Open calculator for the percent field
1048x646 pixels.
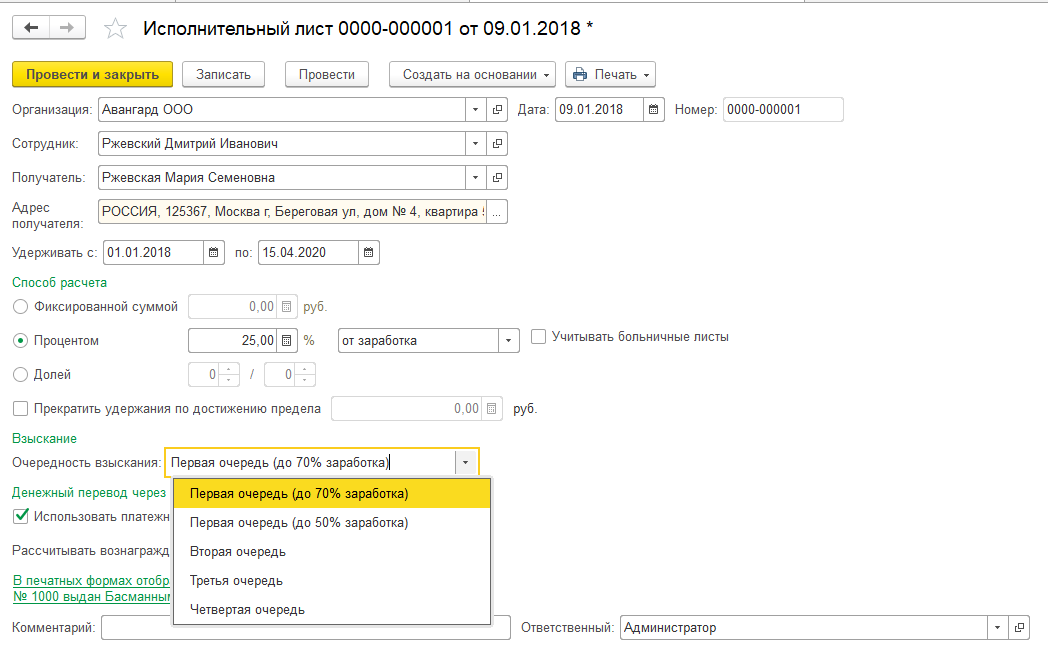pyautogui.click(x=286, y=341)
